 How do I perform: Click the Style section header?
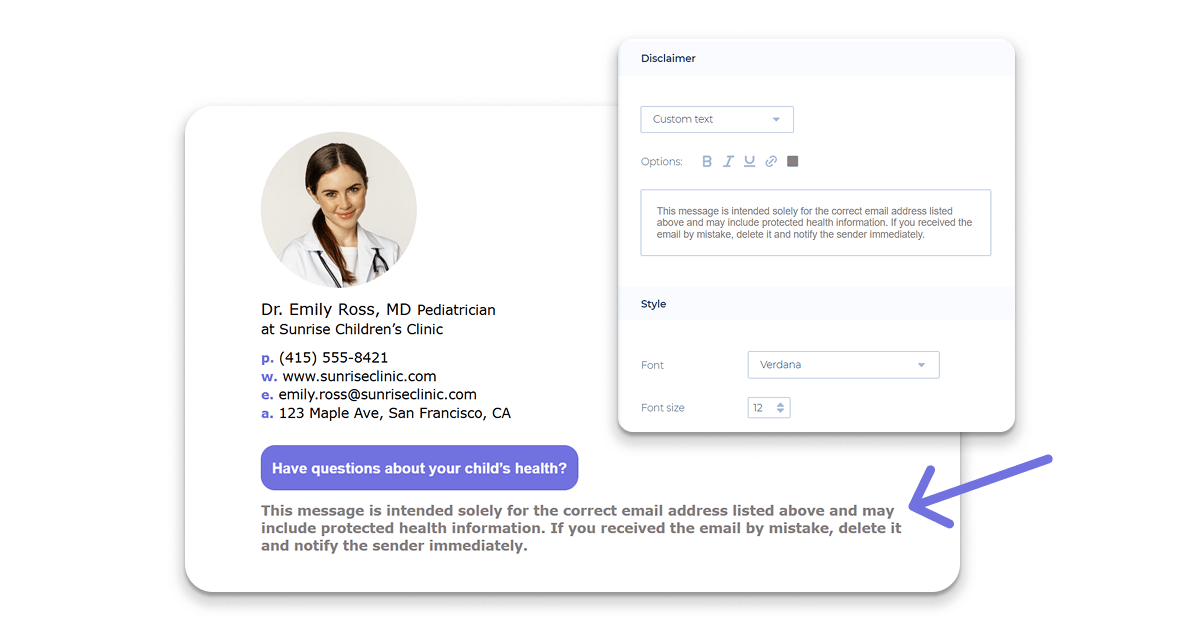click(x=816, y=304)
